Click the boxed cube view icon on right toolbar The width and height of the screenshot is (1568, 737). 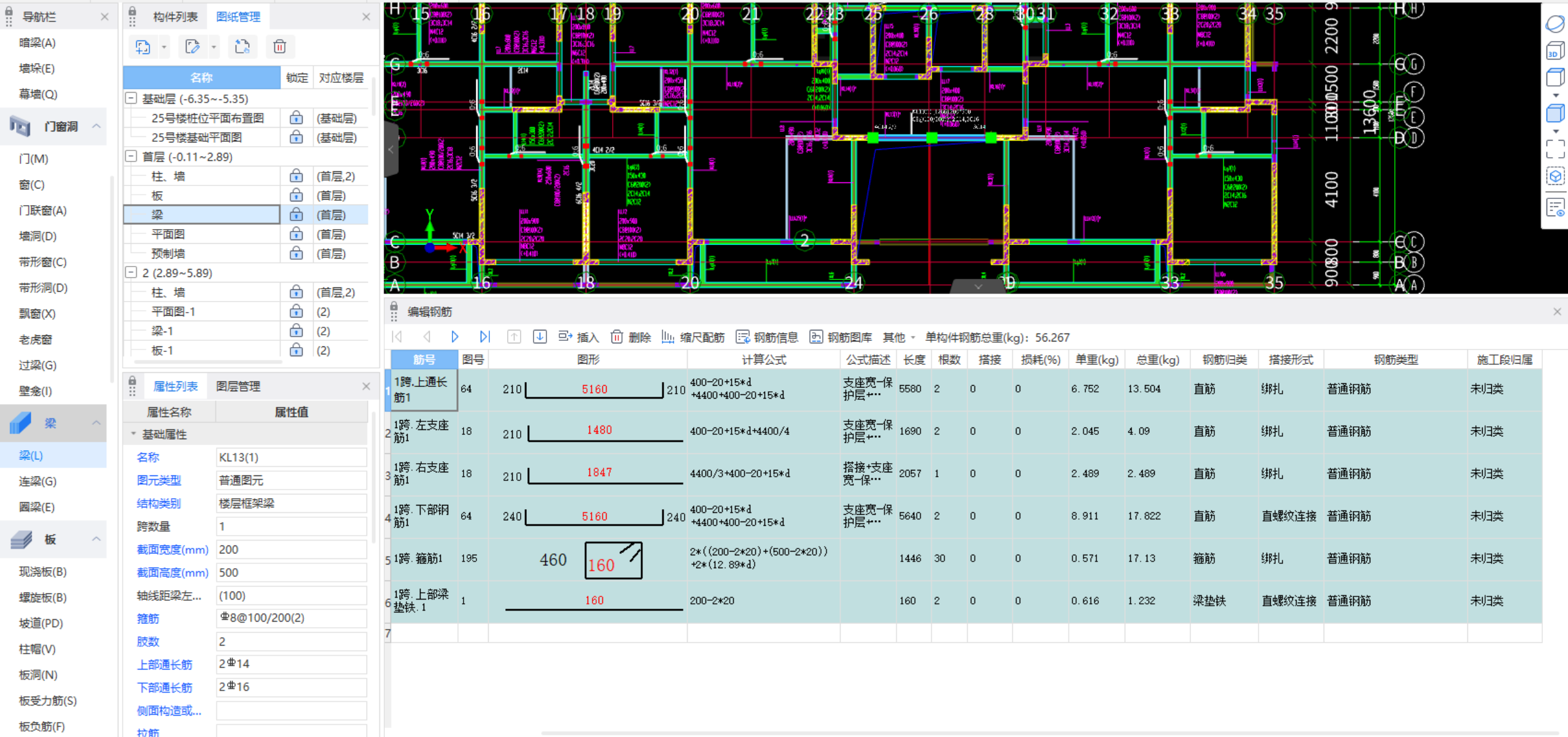1555,177
